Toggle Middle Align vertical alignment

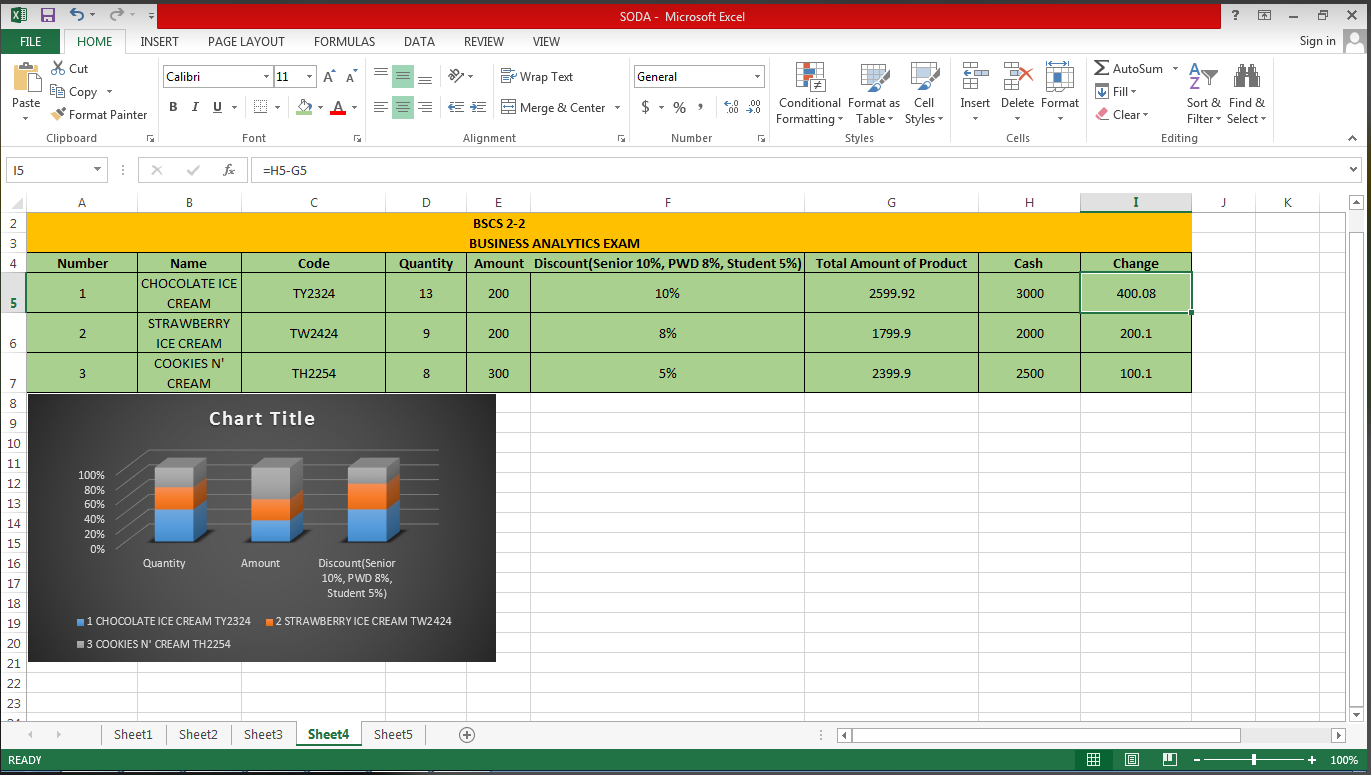[x=403, y=76]
